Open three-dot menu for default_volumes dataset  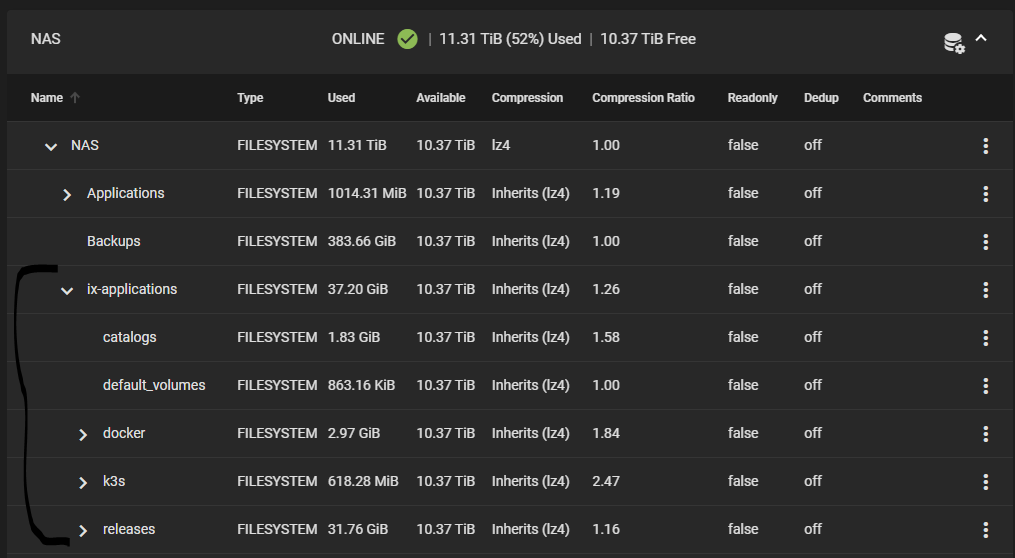[x=986, y=386]
